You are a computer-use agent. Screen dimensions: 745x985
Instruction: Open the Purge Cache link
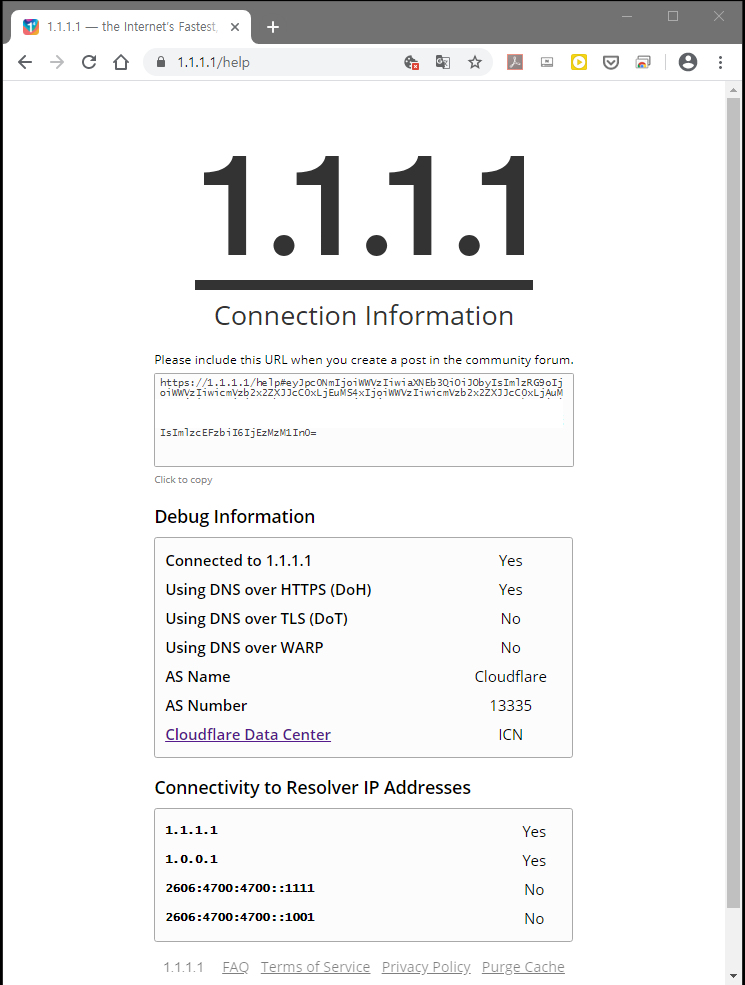[523, 967]
